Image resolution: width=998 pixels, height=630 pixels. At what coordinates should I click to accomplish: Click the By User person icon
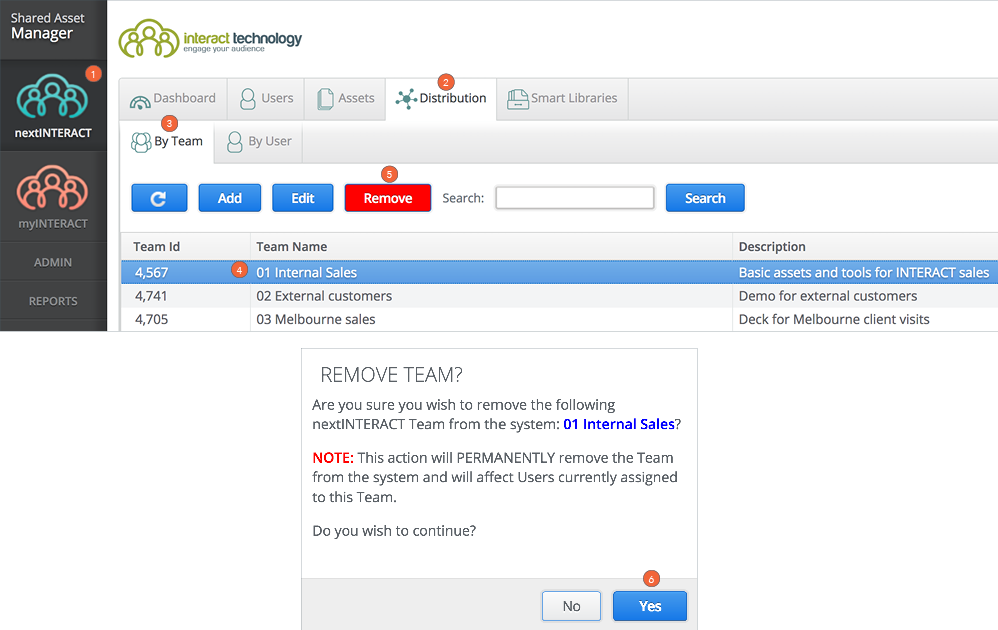pos(235,142)
